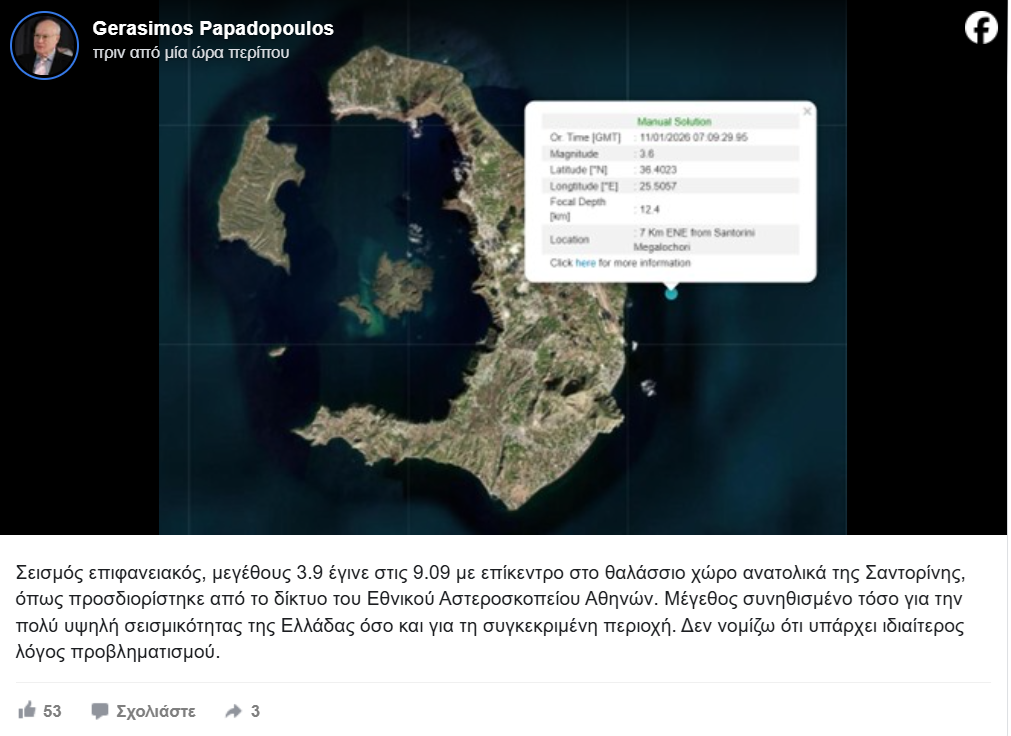The height and width of the screenshot is (736, 1011).
Task: Click the Location row mentioning Megalochori
Action: click(670, 239)
